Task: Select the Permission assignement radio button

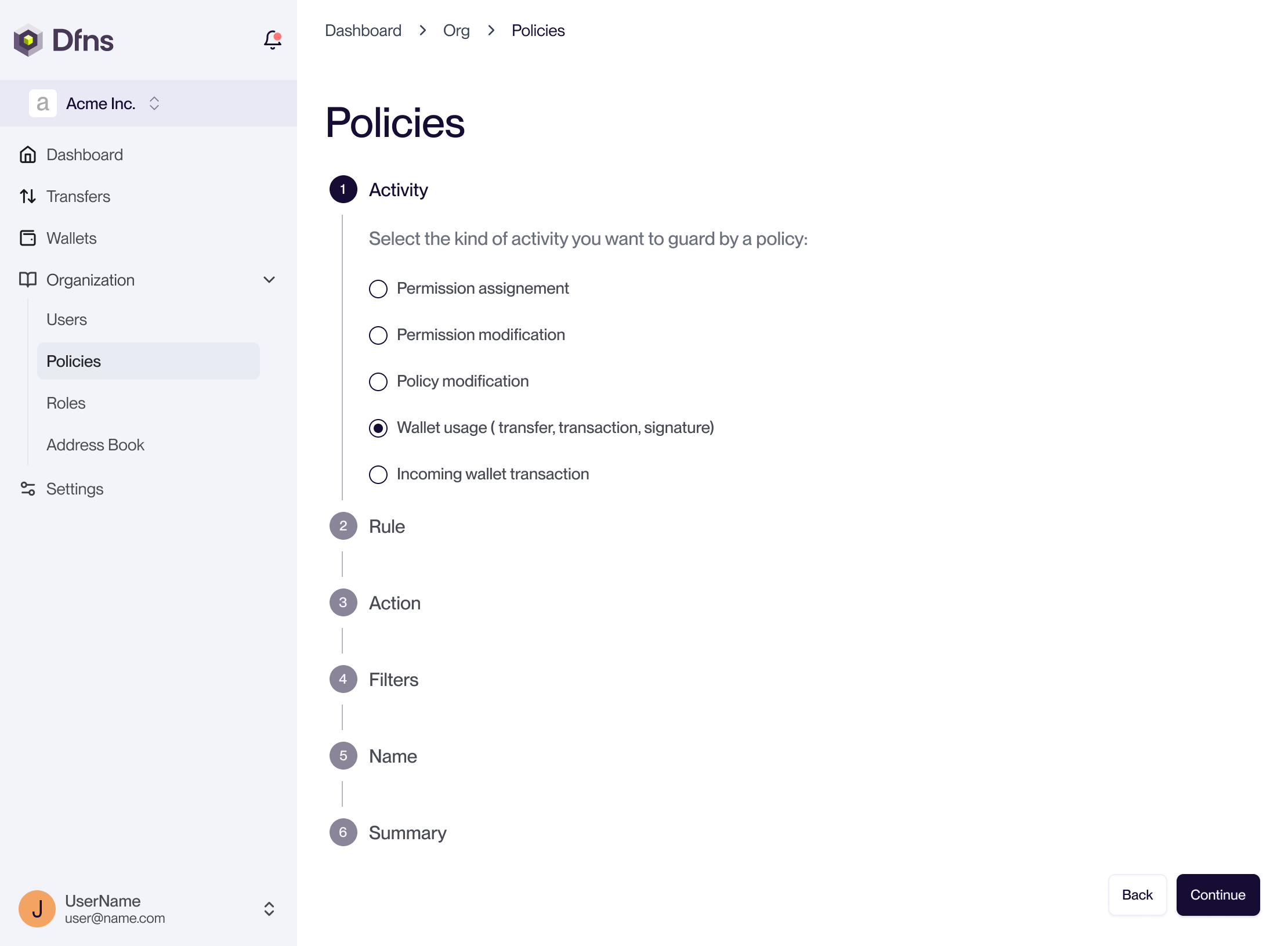Action: pyautogui.click(x=378, y=289)
